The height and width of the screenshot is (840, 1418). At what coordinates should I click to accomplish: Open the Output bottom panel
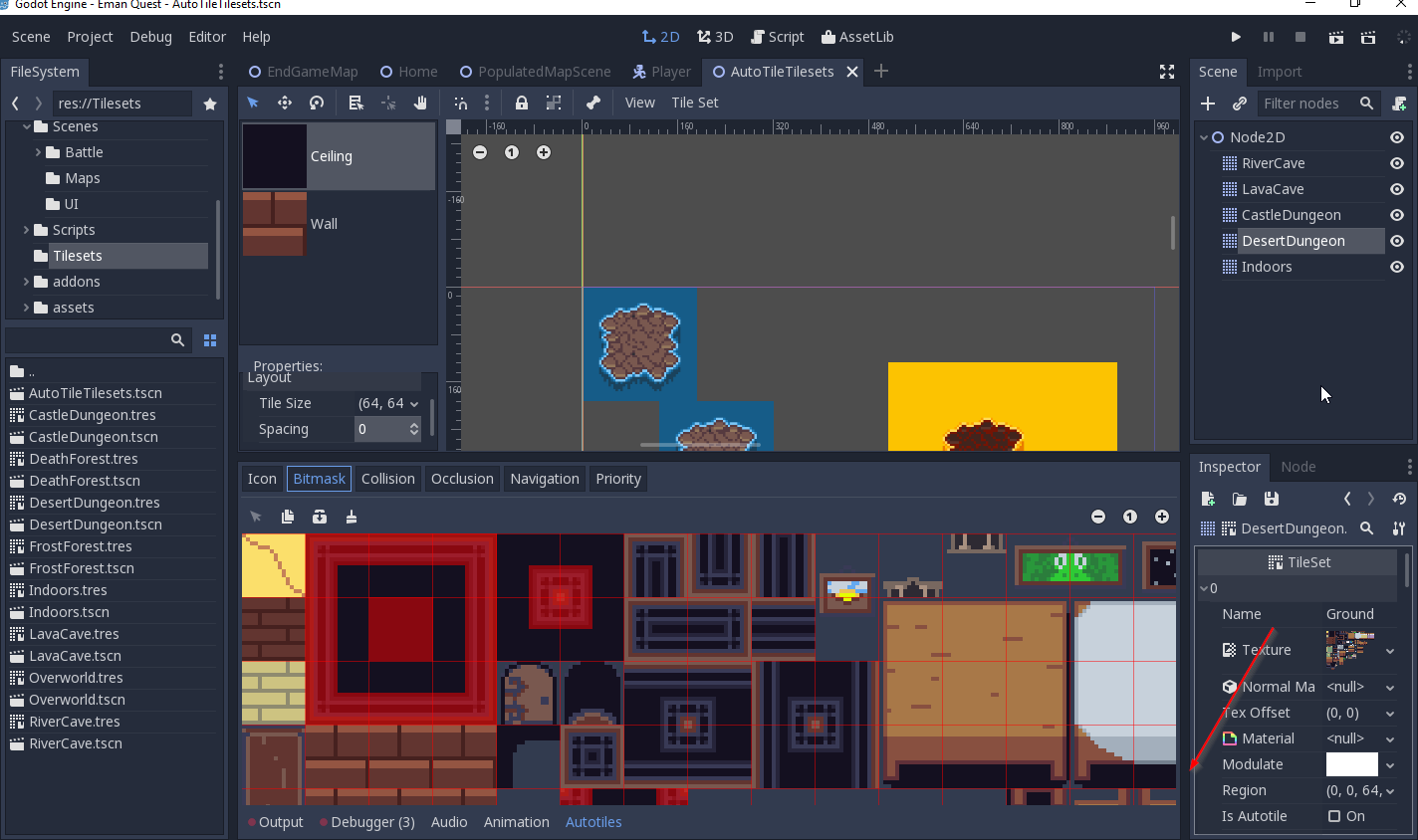[x=275, y=822]
